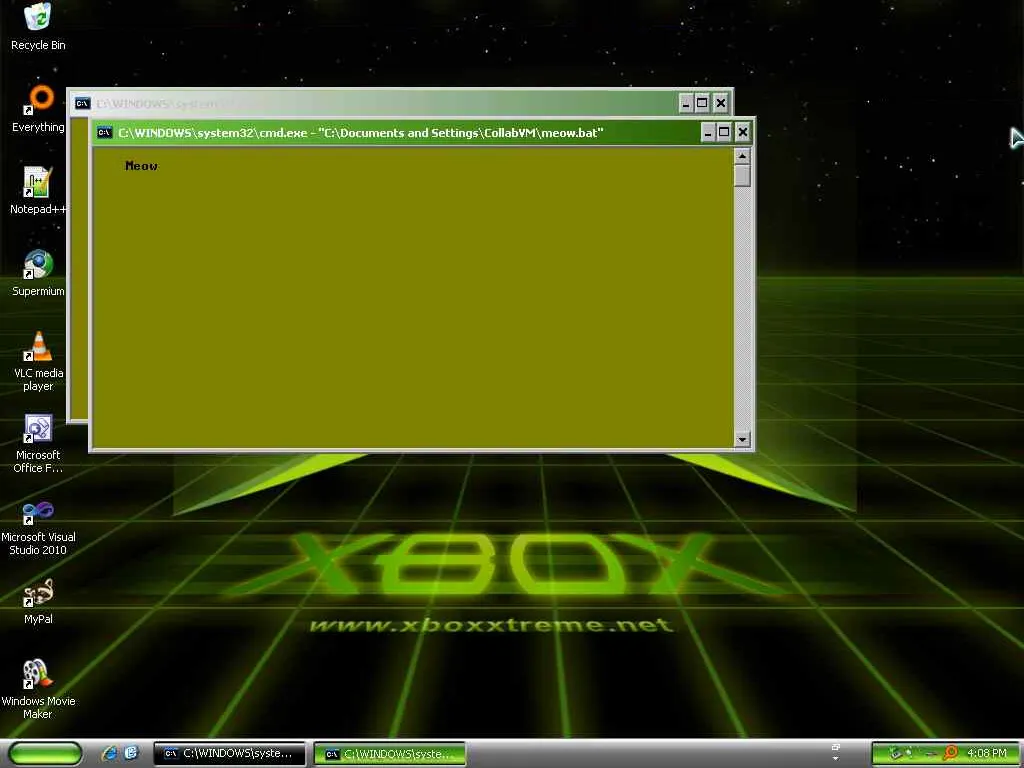This screenshot has height=768, width=1024.
Task: Click the 4:08 PM system clock
Action: [x=987, y=753]
